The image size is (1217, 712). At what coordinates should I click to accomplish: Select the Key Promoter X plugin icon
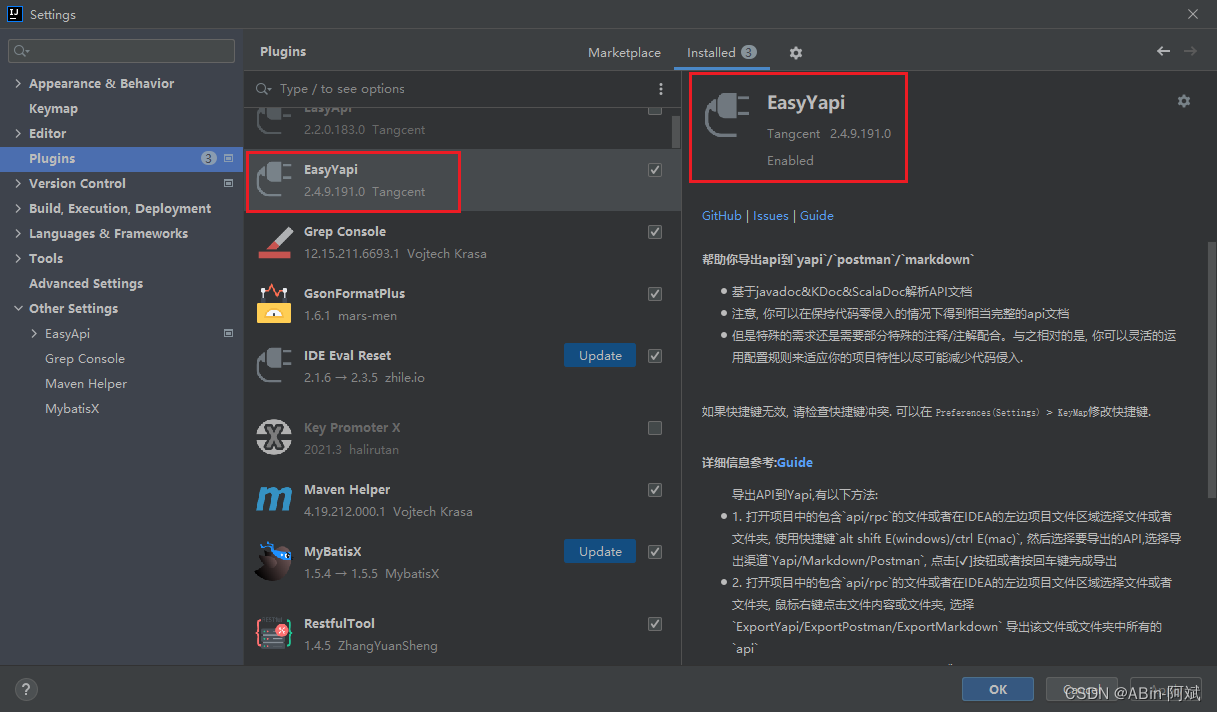coord(274,438)
